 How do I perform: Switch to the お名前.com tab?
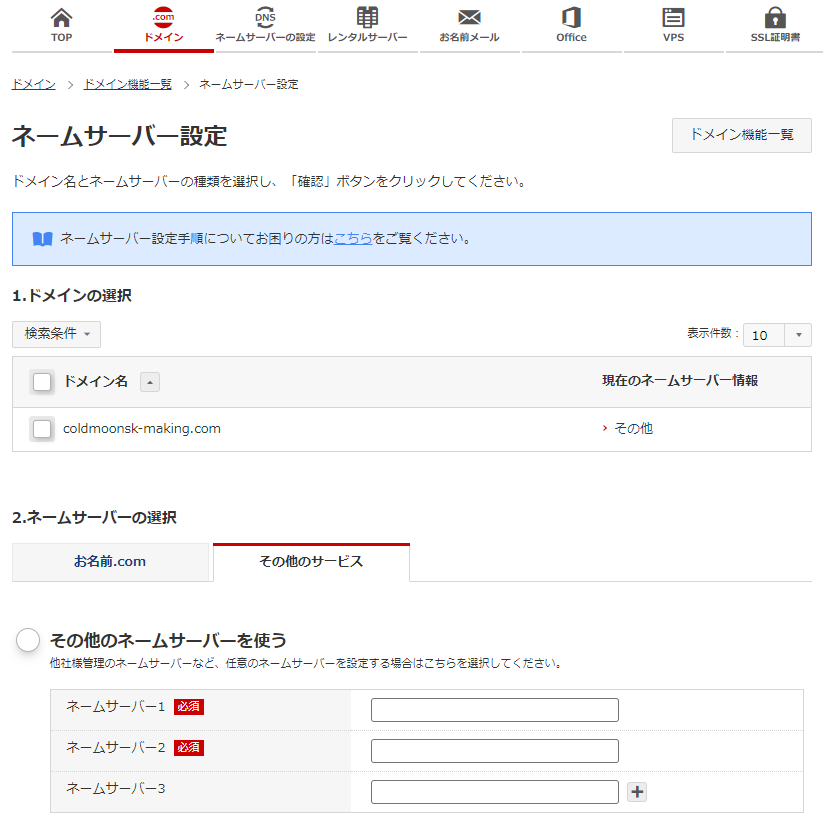[110, 562]
